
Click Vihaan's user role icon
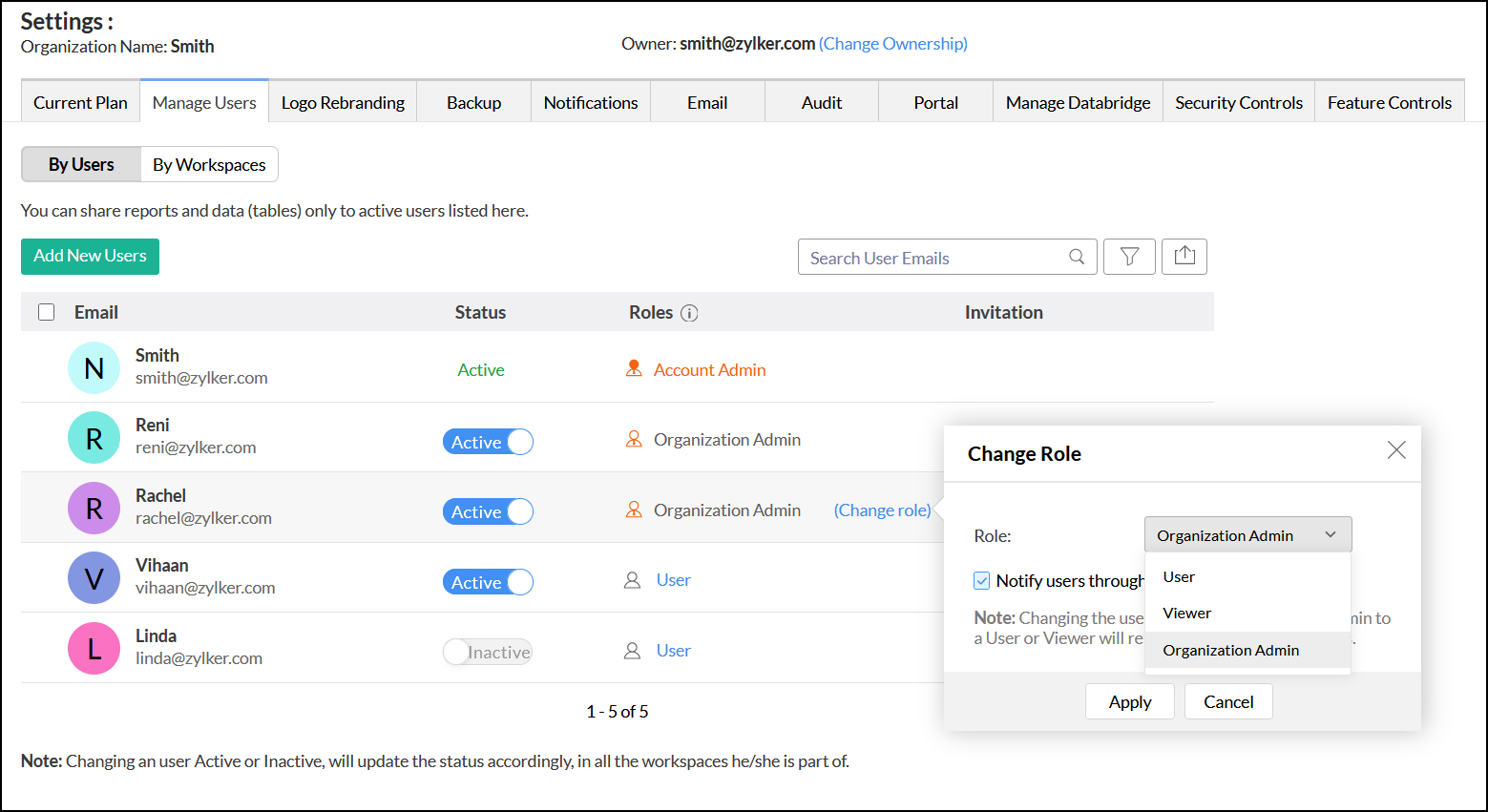click(632, 580)
